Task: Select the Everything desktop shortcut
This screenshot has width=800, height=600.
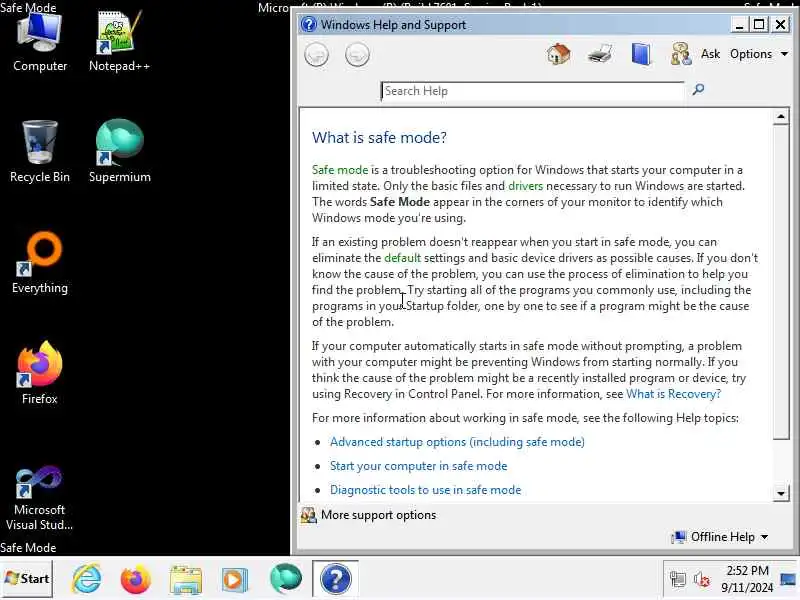Action: point(40,263)
